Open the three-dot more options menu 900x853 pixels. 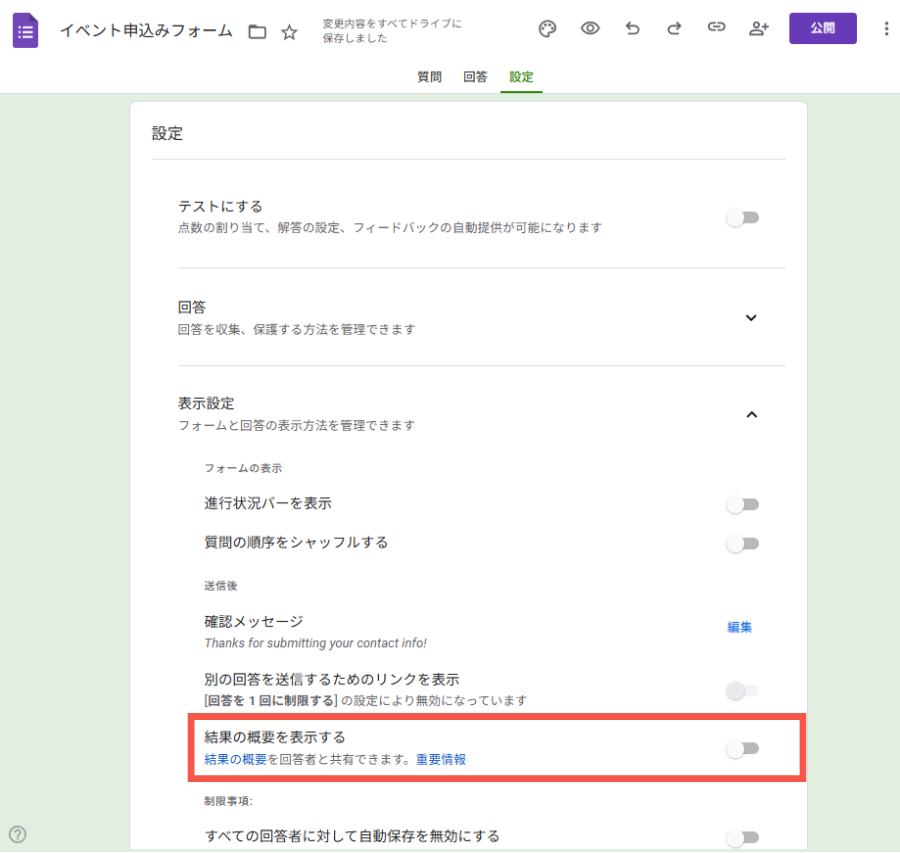pos(885,29)
